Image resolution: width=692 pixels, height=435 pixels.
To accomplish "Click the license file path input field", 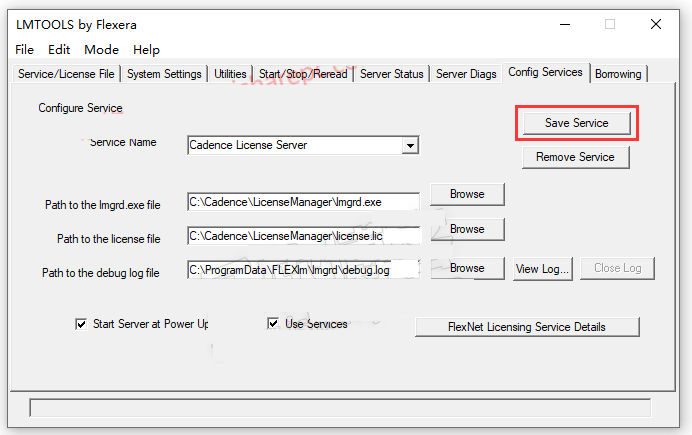I will click(x=304, y=236).
